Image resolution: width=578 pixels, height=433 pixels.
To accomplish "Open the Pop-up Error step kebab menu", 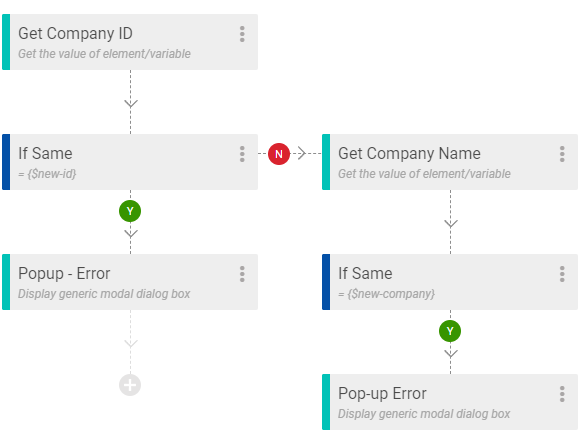I will point(562,394).
